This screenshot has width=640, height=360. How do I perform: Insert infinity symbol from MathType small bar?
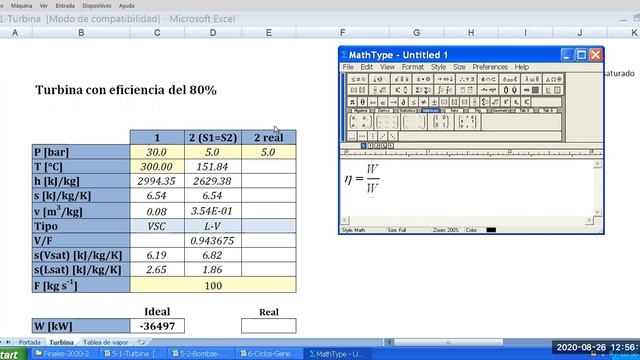(x=373, y=102)
